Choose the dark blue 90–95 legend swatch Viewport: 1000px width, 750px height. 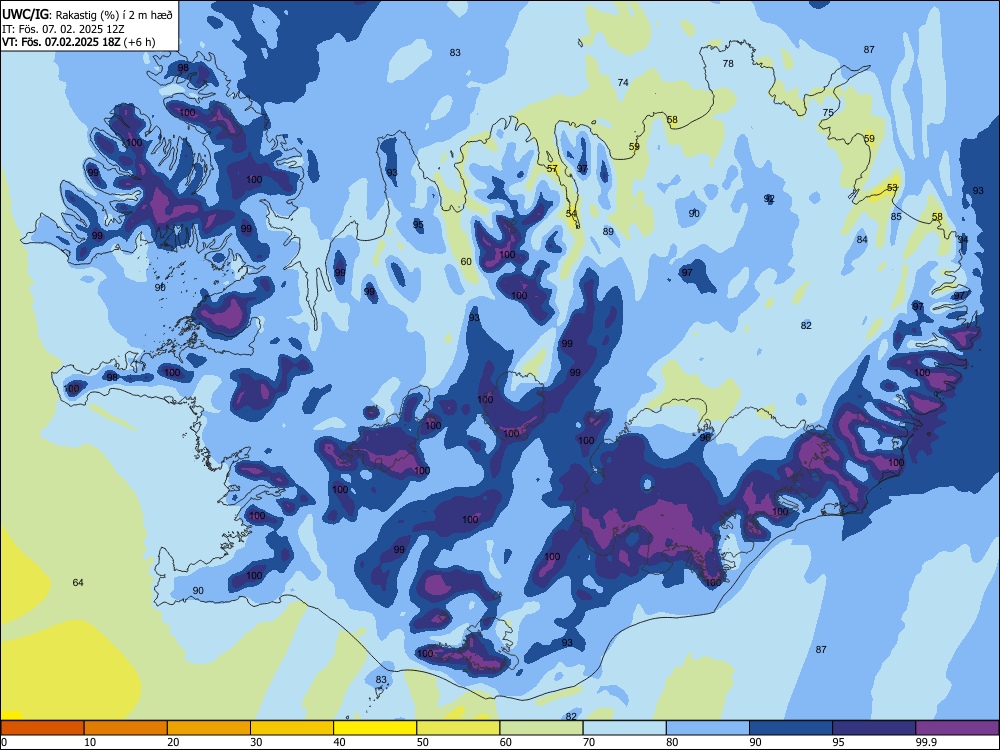click(791, 728)
